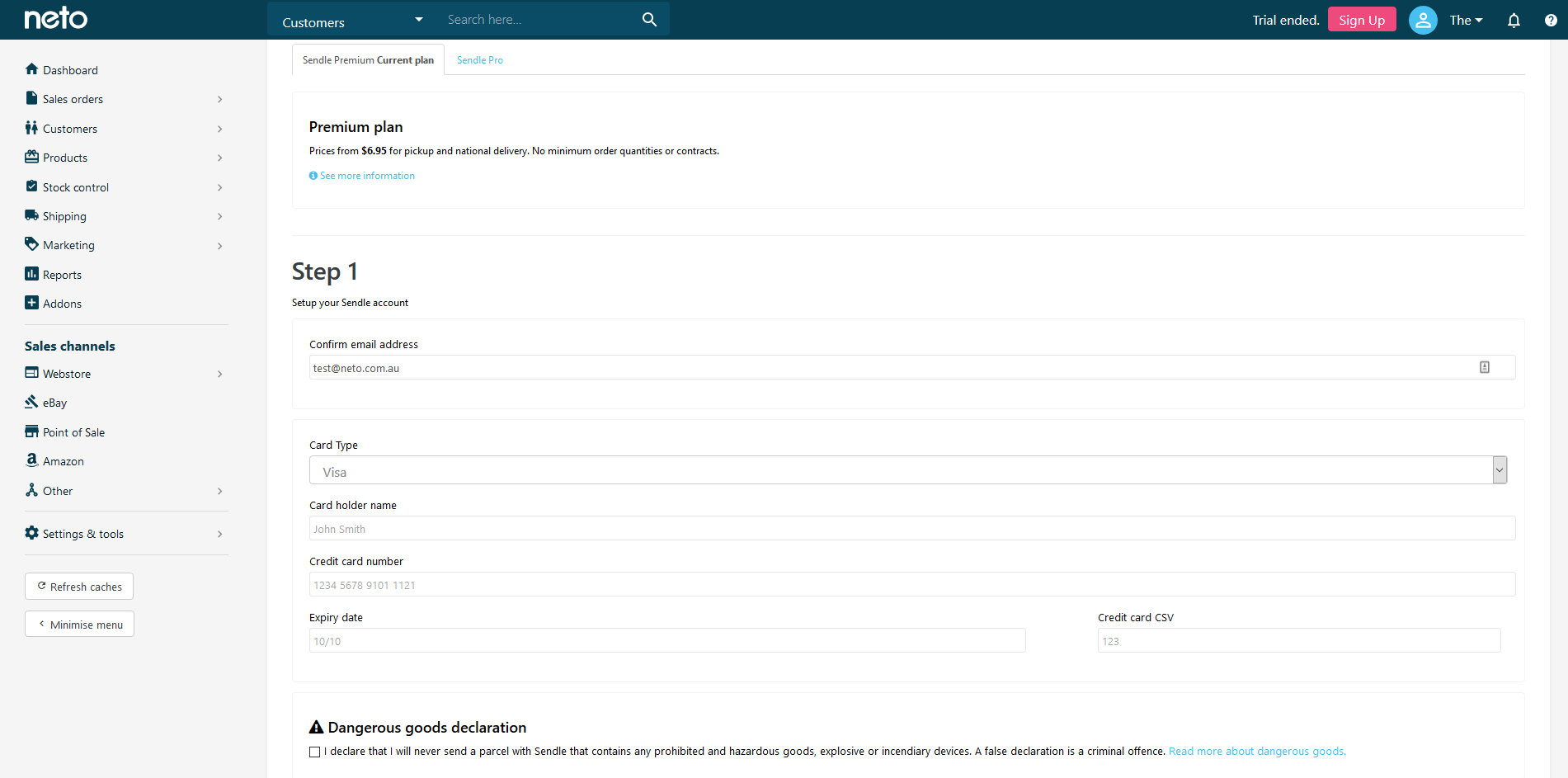Image resolution: width=1568 pixels, height=778 pixels.
Task: Click the search magnifier icon
Action: tap(649, 19)
